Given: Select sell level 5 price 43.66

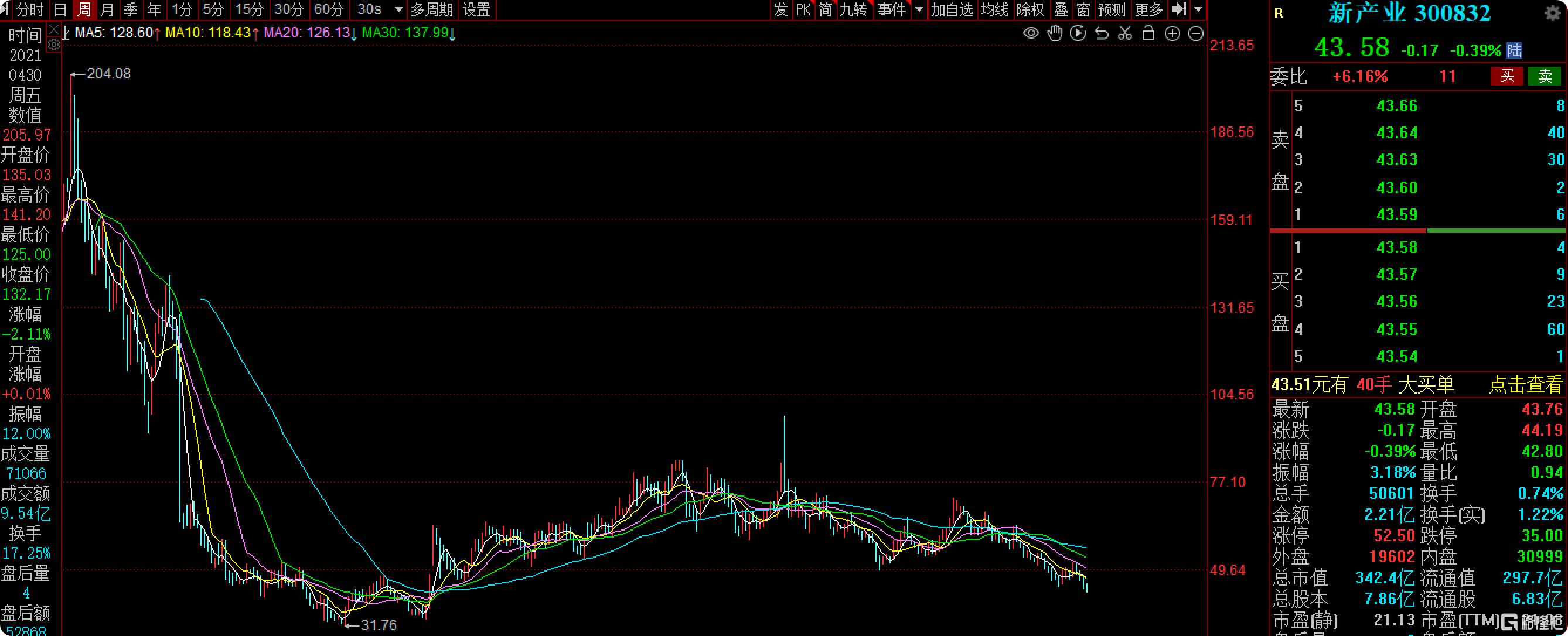Looking at the screenshot, I should pos(1397,106).
